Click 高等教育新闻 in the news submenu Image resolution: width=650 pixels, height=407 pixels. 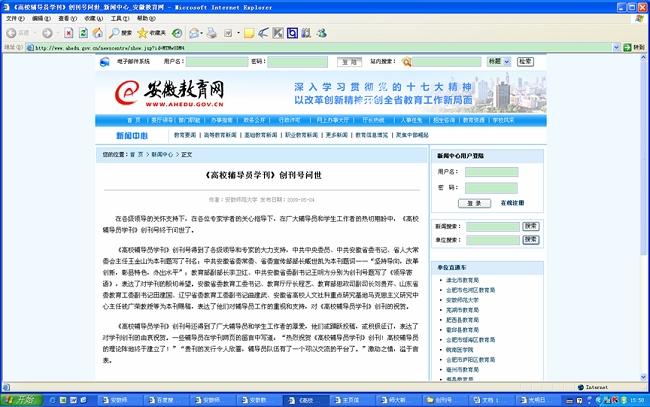220,135
